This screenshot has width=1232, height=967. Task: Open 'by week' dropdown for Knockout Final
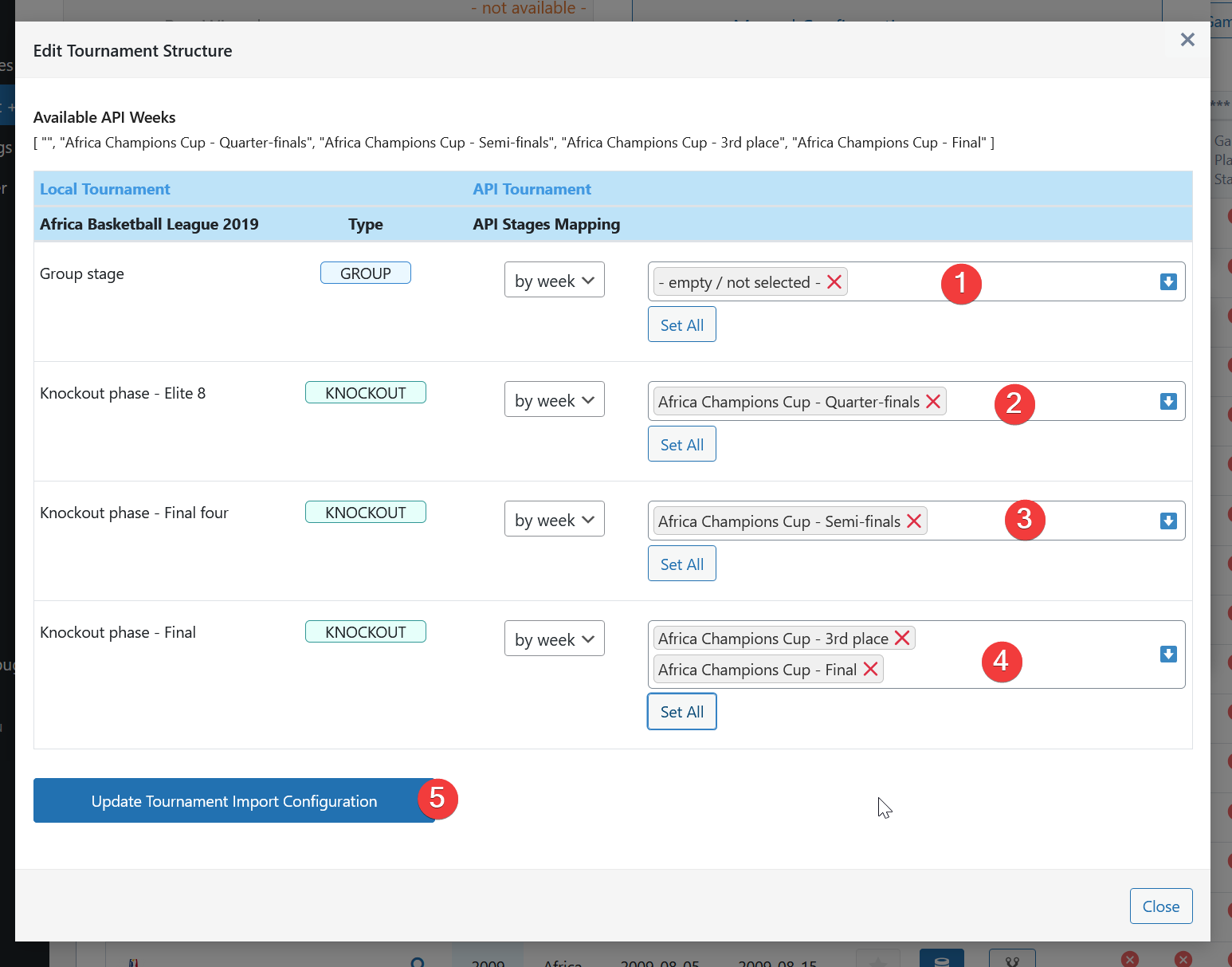point(555,639)
